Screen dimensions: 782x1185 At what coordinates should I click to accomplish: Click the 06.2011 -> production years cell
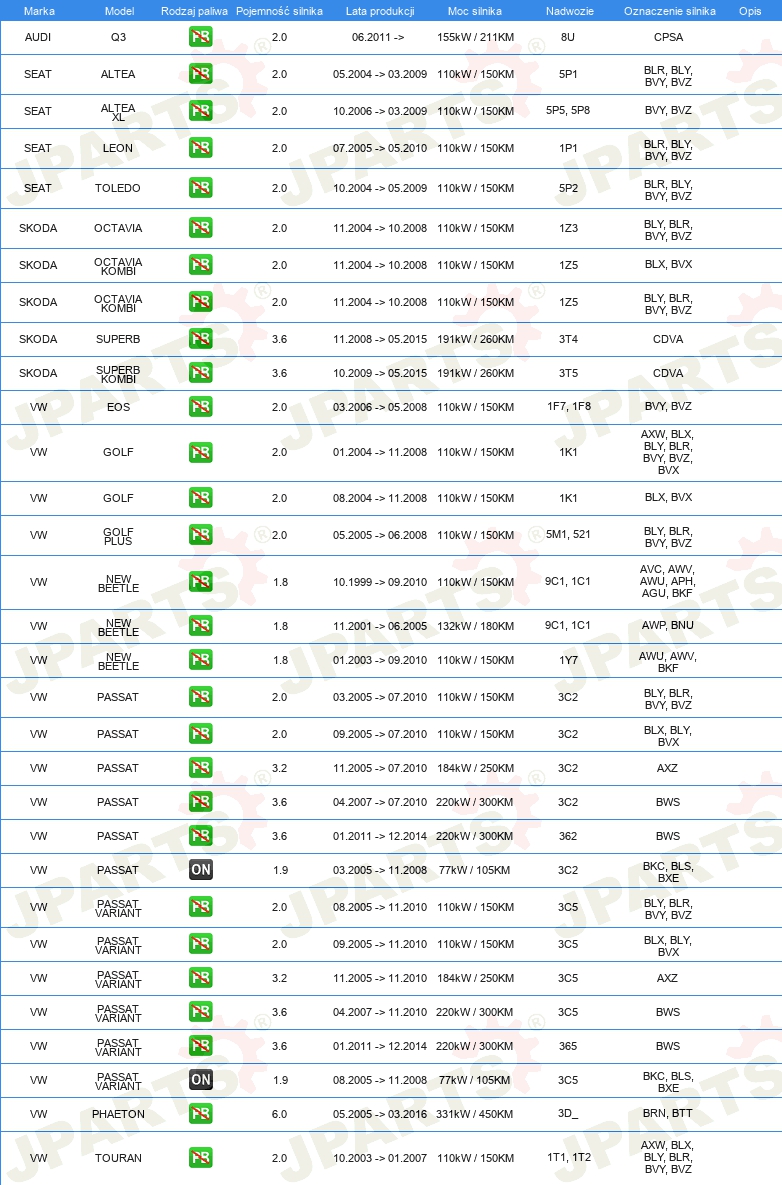point(378,37)
